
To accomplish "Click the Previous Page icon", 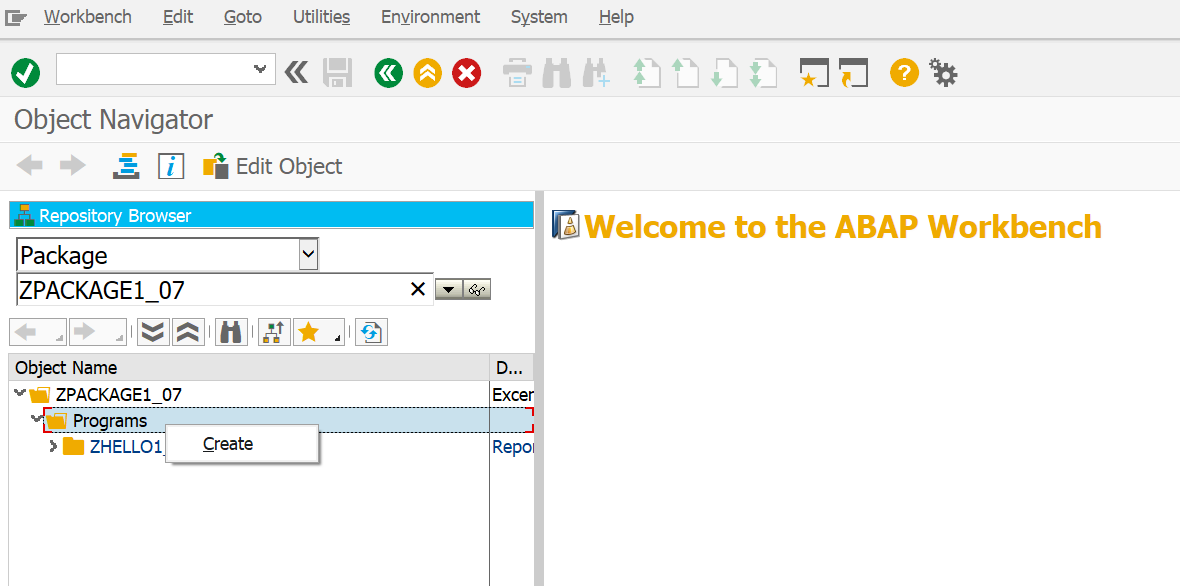I will (x=686, y=73).
